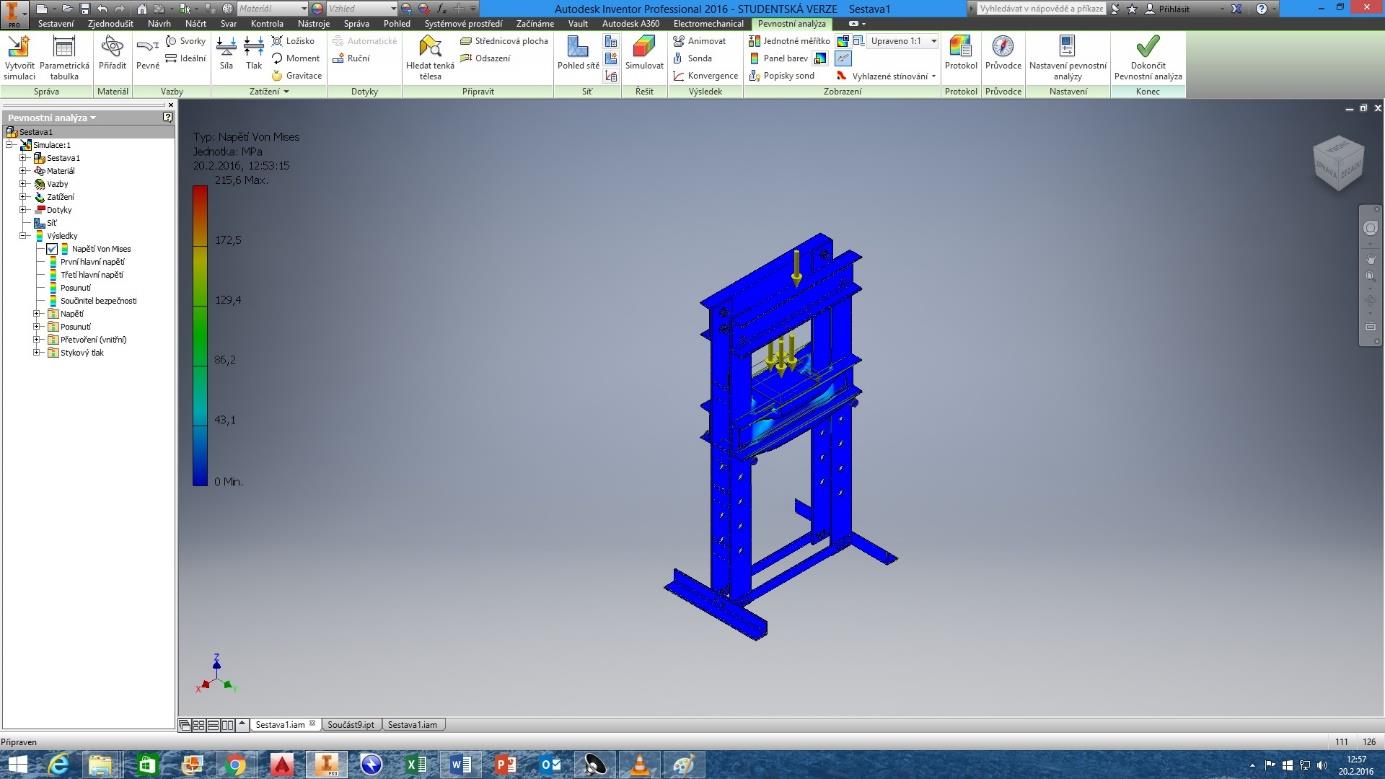
Task: Switch to the Nástroje ribbon tab
Action: pos(314,23)
